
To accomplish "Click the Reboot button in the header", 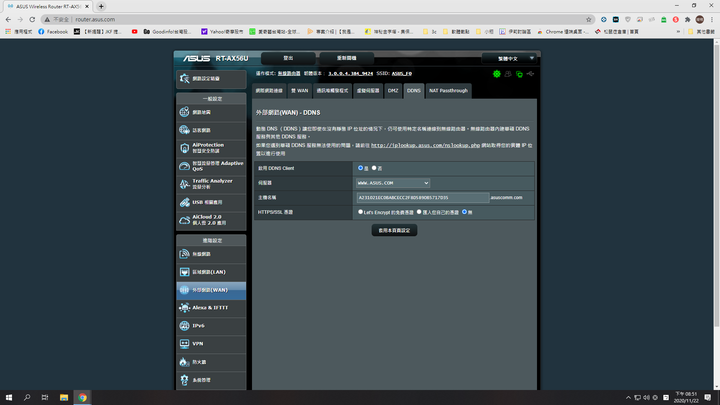I will 347,58.
